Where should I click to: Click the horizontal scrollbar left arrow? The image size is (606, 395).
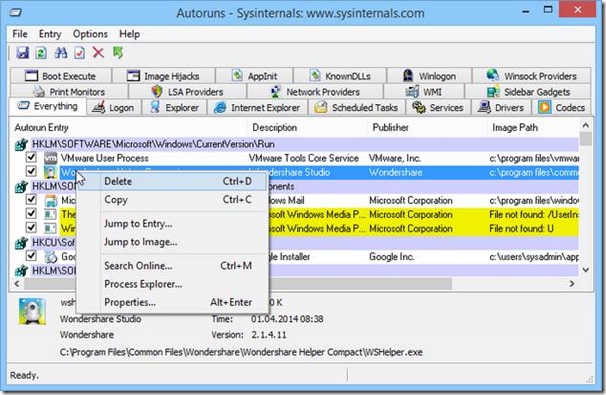tap(17, 284)
